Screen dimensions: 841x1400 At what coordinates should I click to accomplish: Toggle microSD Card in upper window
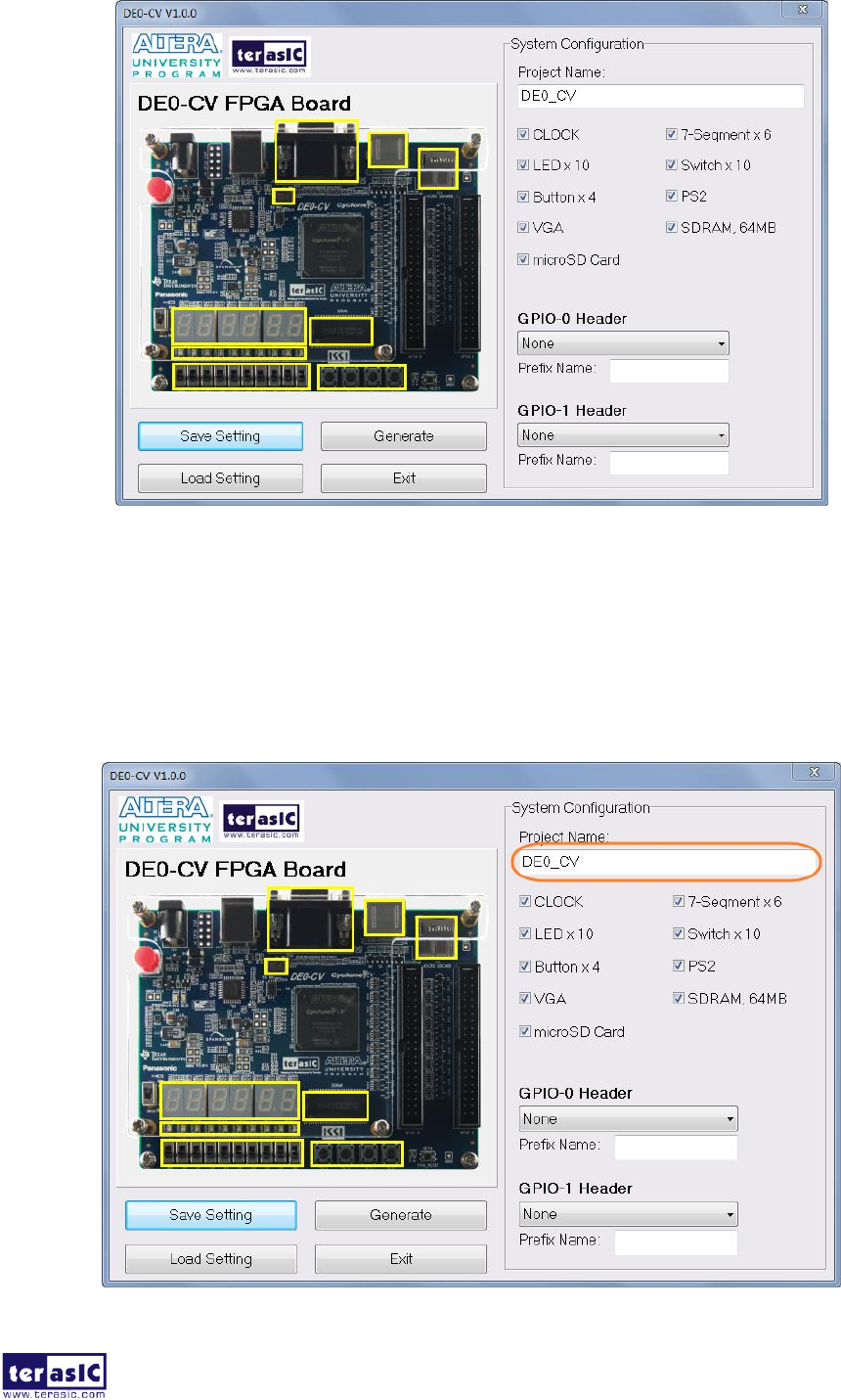click(x=523, y=260)
